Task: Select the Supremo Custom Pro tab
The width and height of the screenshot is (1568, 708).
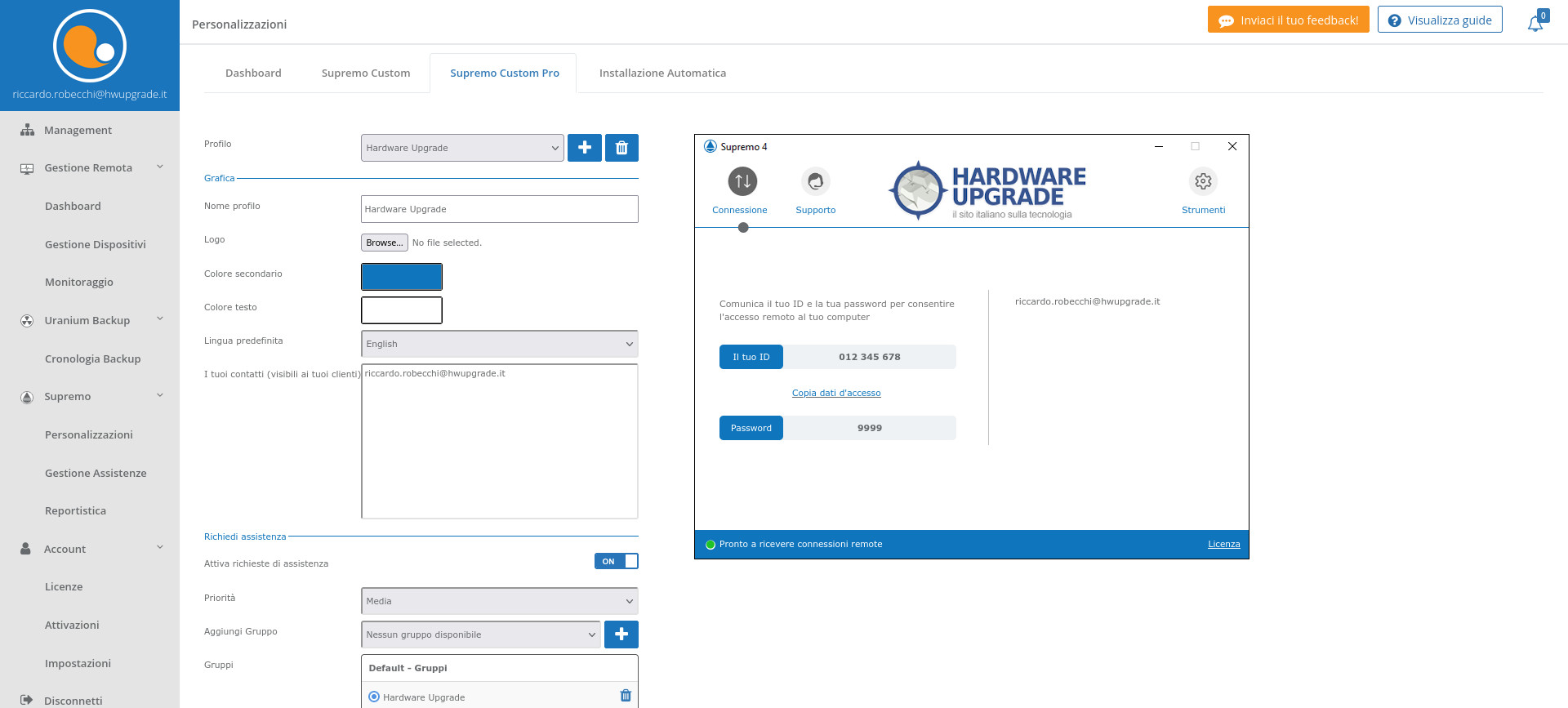Action: [504, 73]
